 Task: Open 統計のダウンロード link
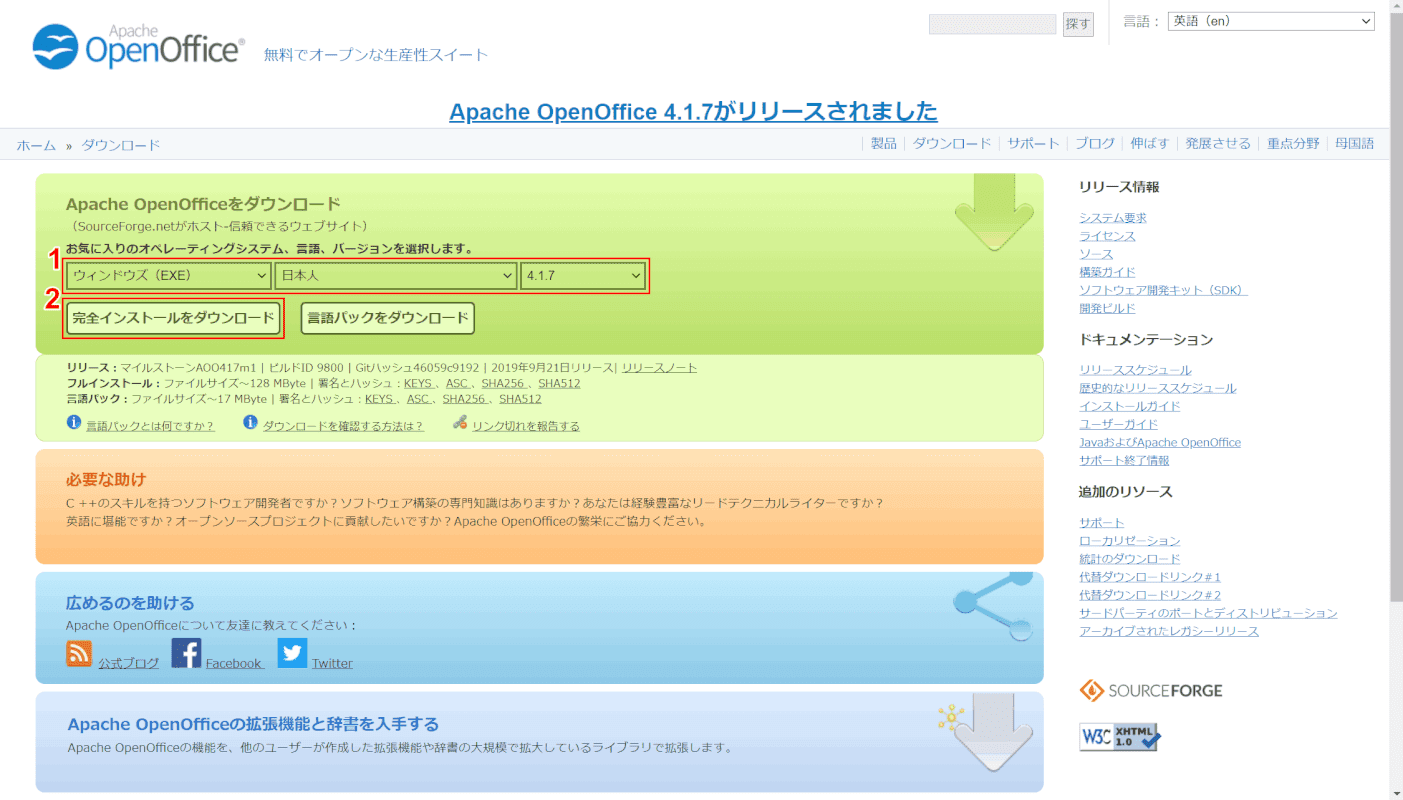click(1129, 559)
